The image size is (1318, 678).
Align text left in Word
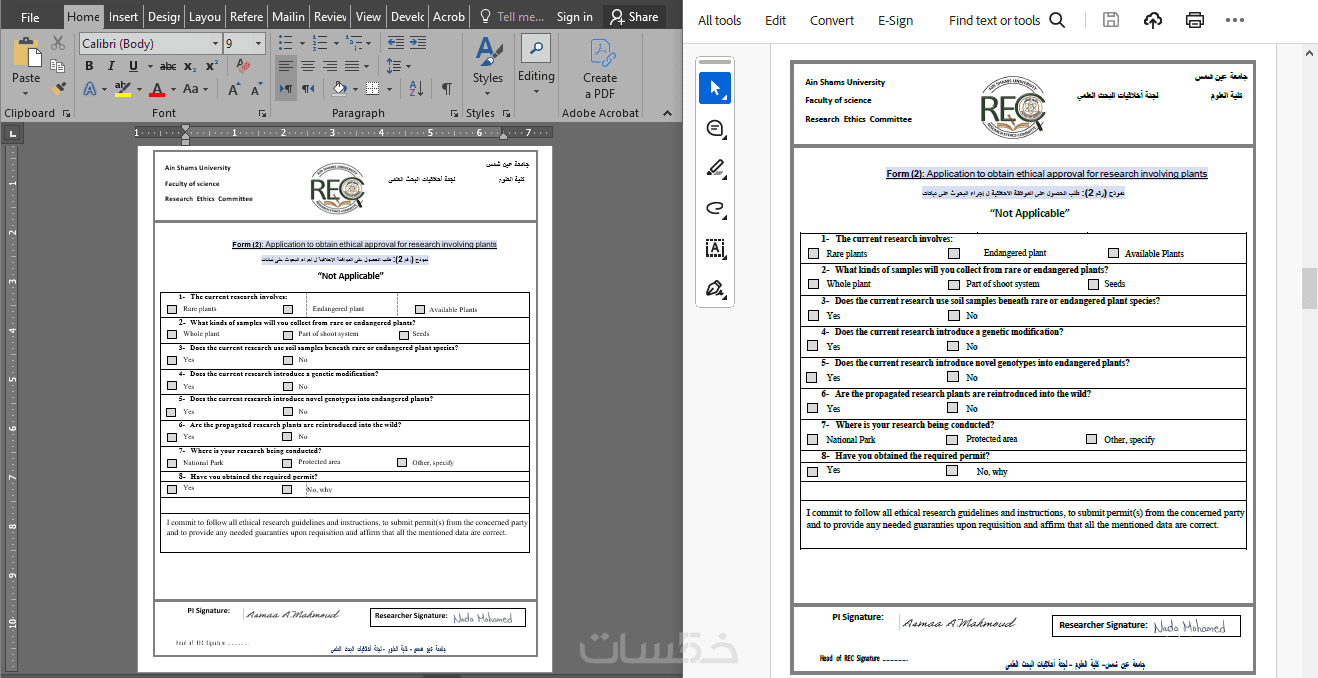click(286, 66)
